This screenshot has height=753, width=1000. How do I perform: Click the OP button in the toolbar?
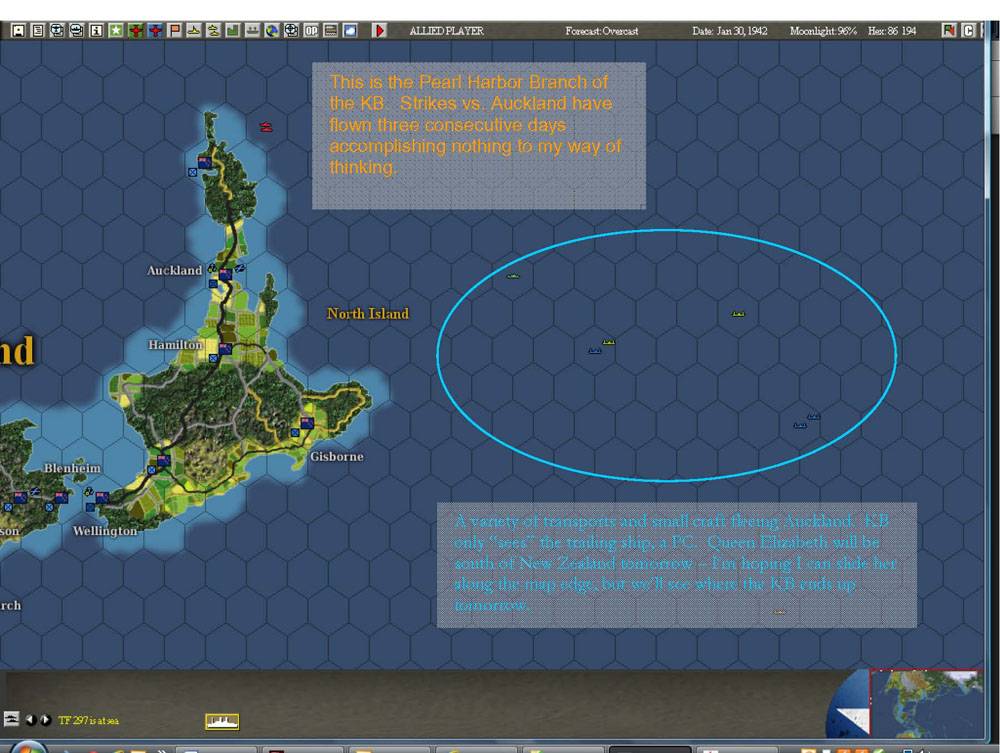tap(311, 31)
